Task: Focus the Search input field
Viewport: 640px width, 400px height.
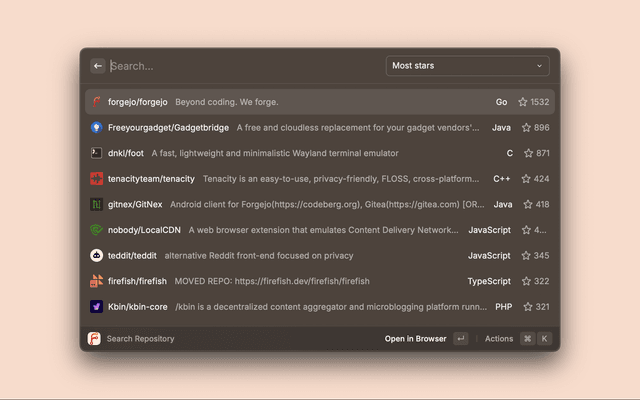Action: [x=240, y=66]
